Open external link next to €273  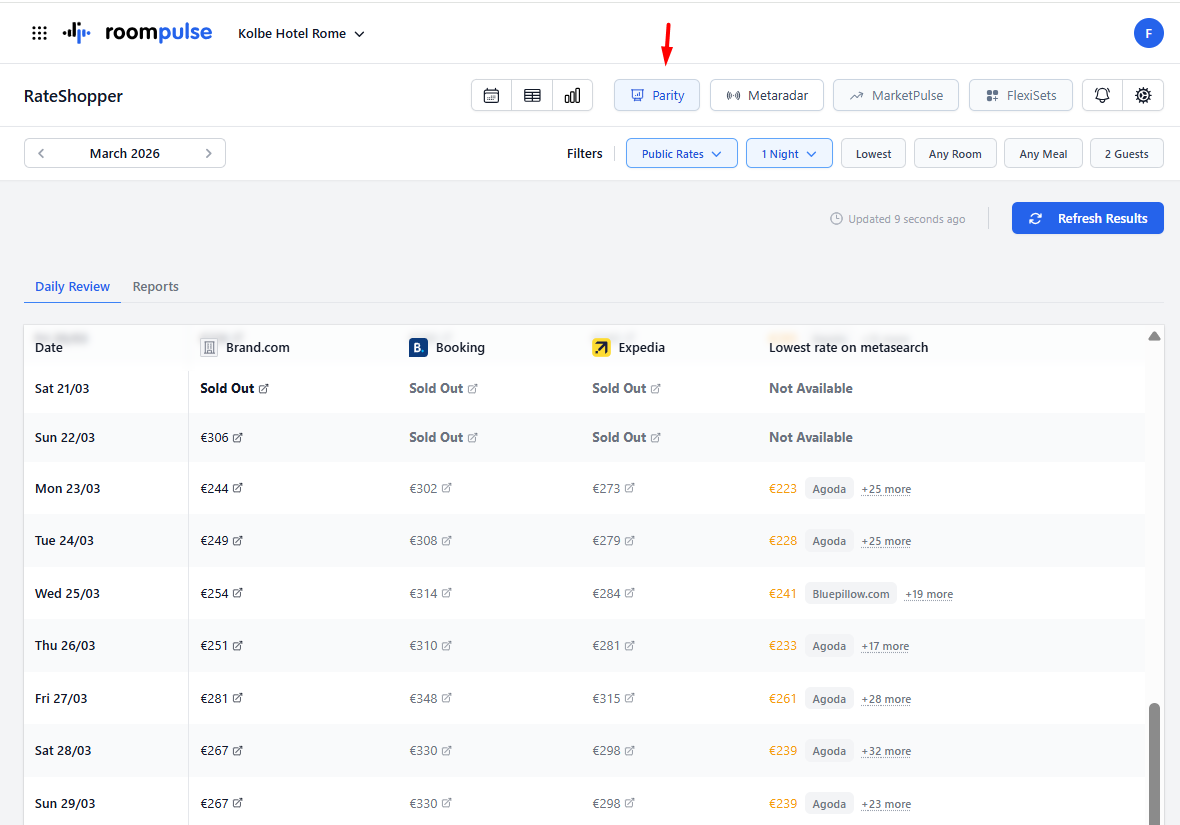click(x=630, y=488)
